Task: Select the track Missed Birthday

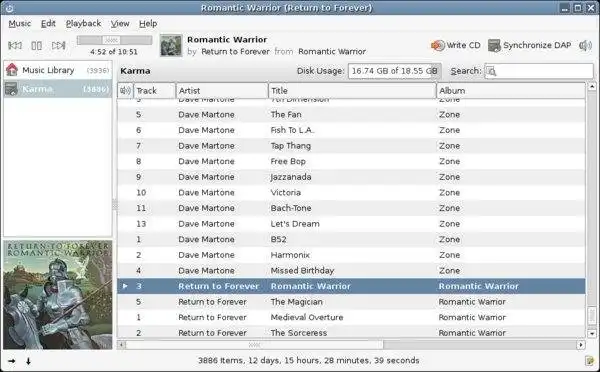Action: click(351, 271)
